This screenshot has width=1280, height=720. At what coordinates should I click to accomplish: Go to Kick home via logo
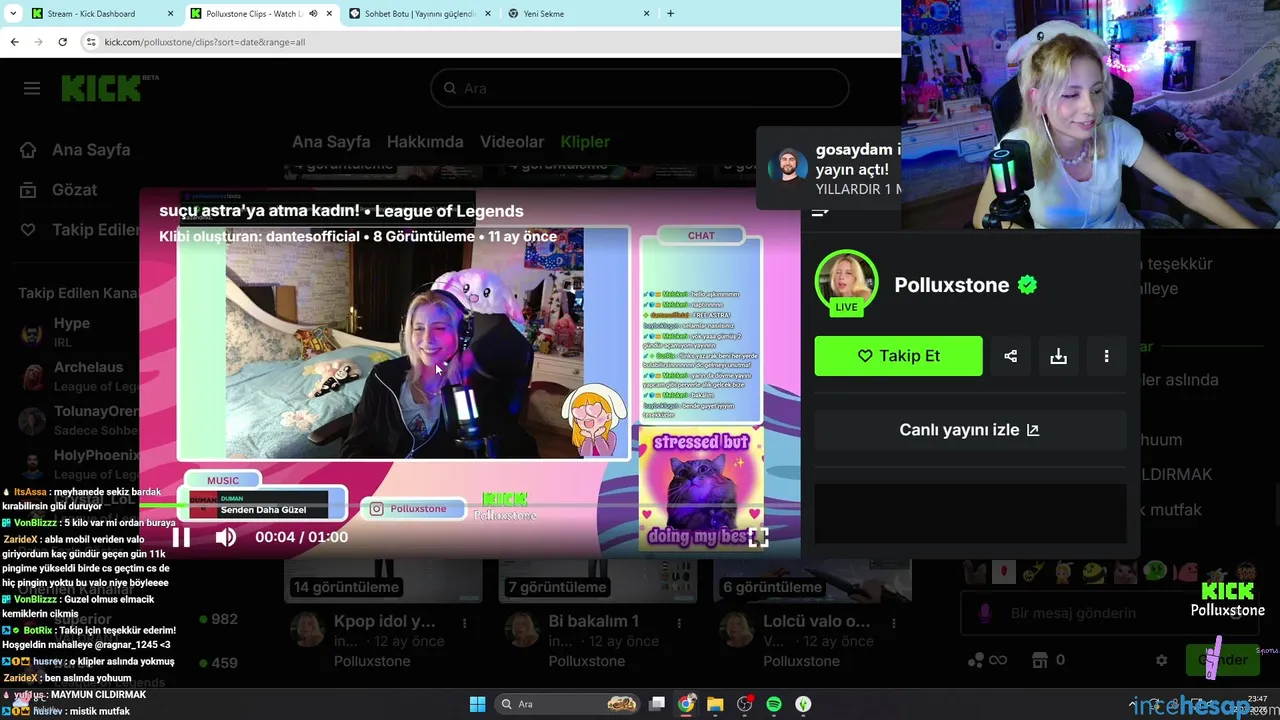[102, 88]
